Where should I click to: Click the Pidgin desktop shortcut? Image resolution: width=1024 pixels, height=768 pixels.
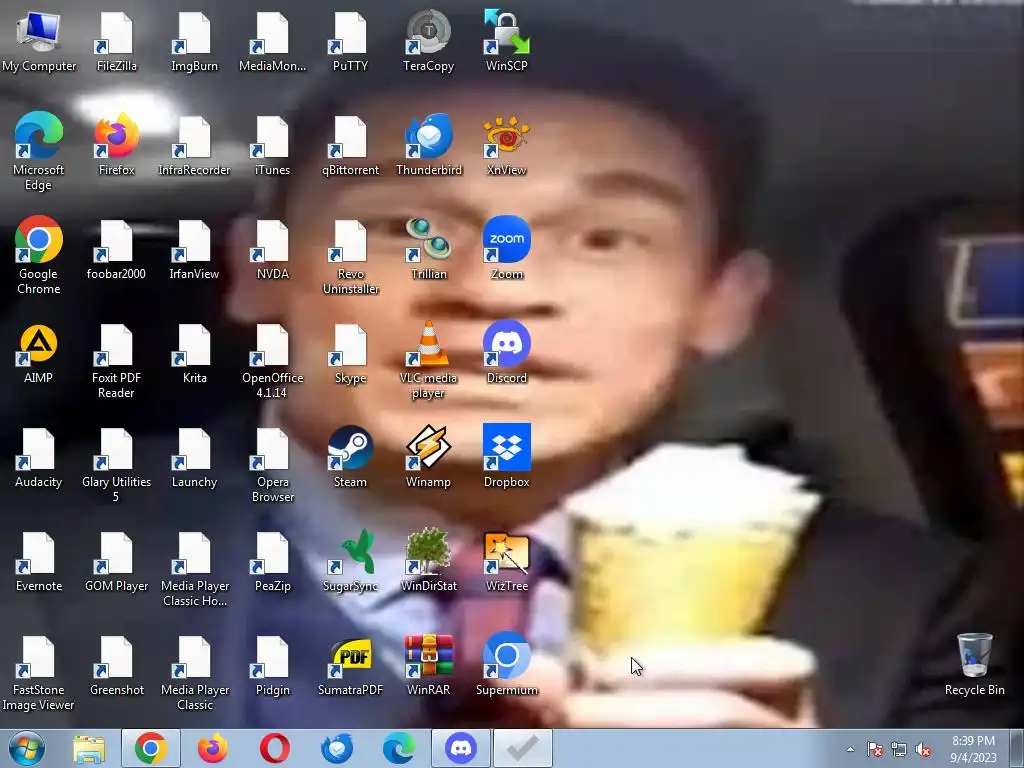pos(272,665)
